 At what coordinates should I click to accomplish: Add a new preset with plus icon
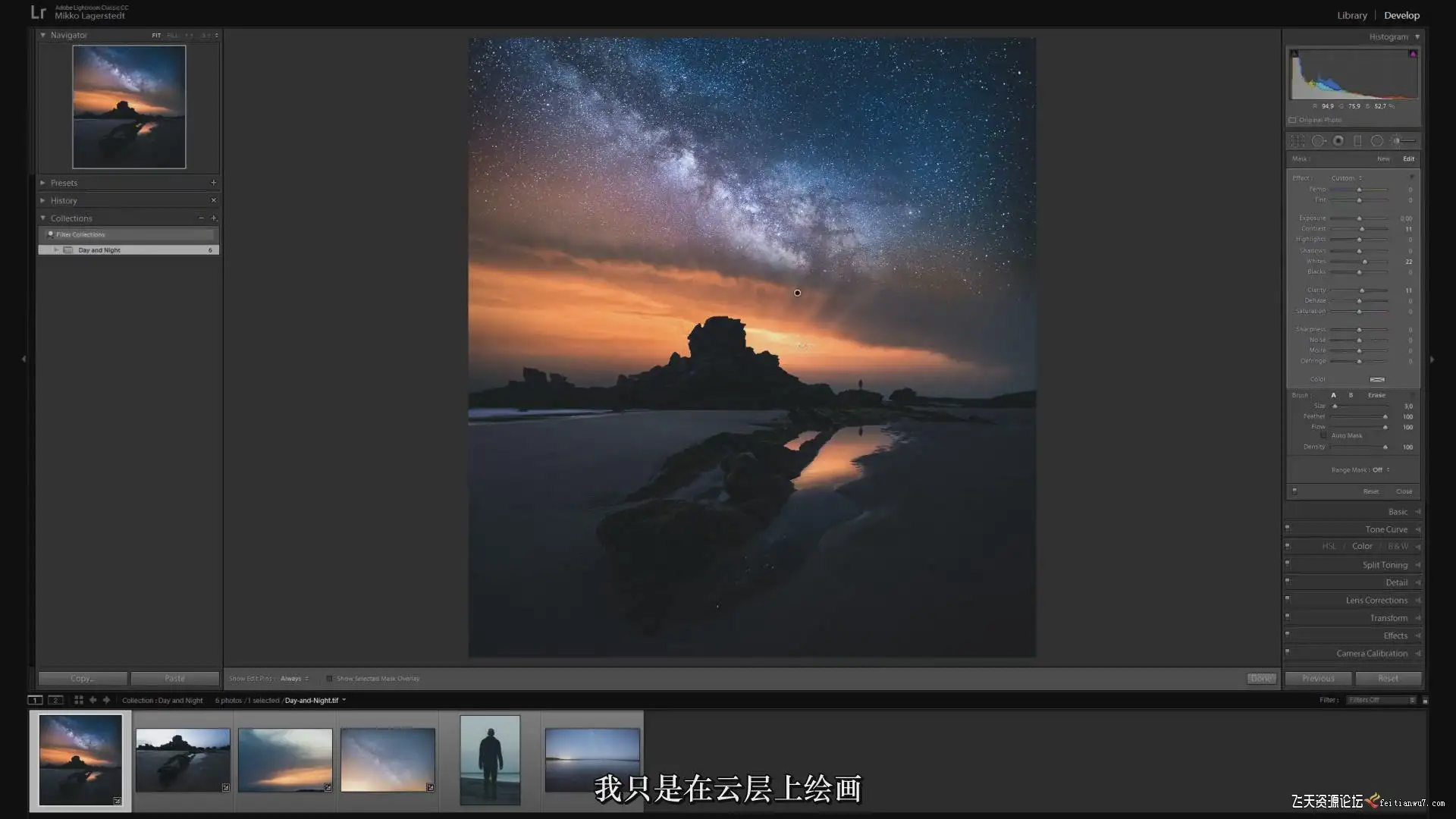point(213,183)
